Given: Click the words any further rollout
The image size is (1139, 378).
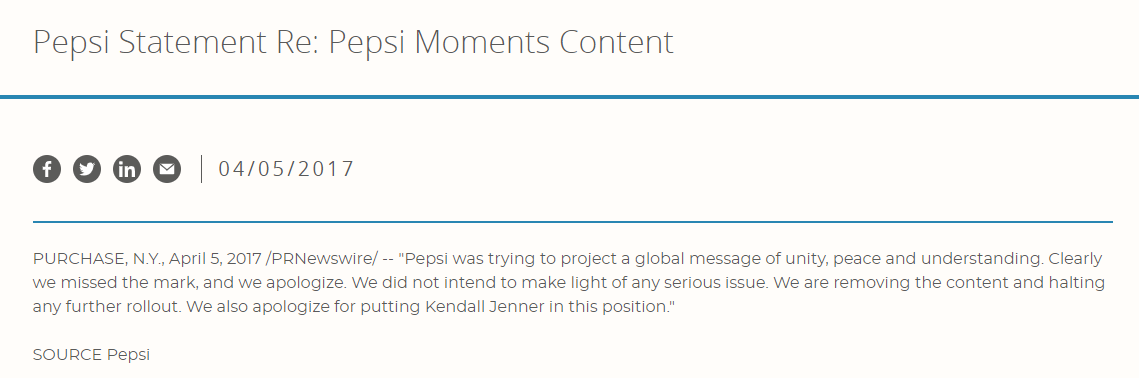Looking at the screenshot, I should [x=107, y=306].
